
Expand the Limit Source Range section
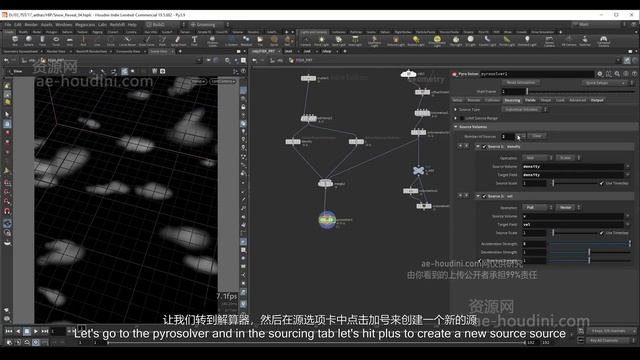(456, 118)
